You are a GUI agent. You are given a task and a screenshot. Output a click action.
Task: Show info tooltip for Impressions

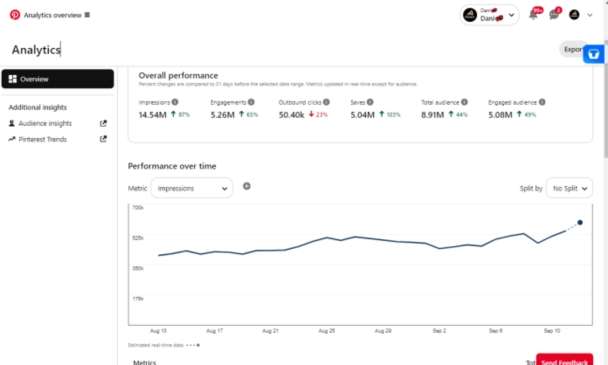[x=175, y=102]
